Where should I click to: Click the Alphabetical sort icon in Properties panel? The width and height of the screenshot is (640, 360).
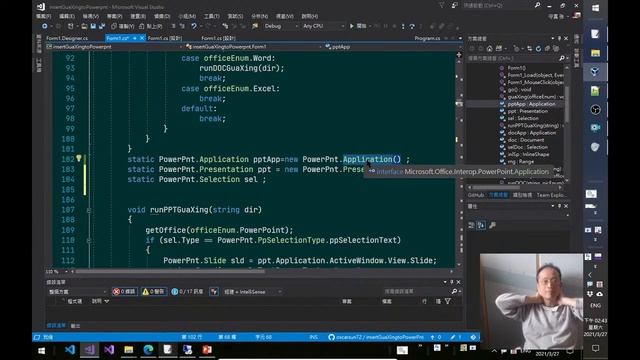pyautogui.click(x=481, y=225)
